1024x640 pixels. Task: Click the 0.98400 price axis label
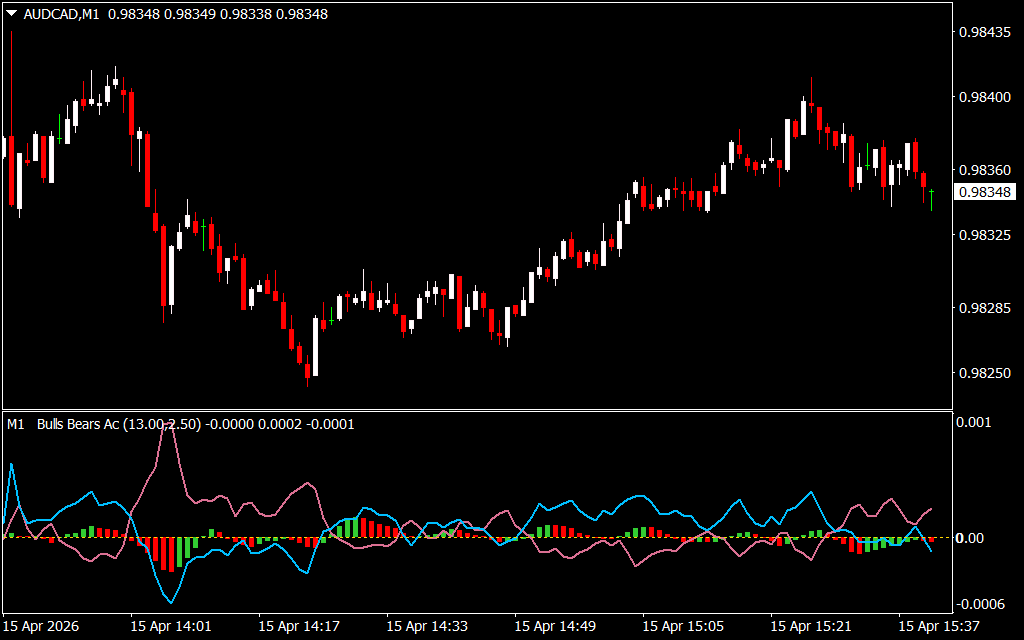984,97
